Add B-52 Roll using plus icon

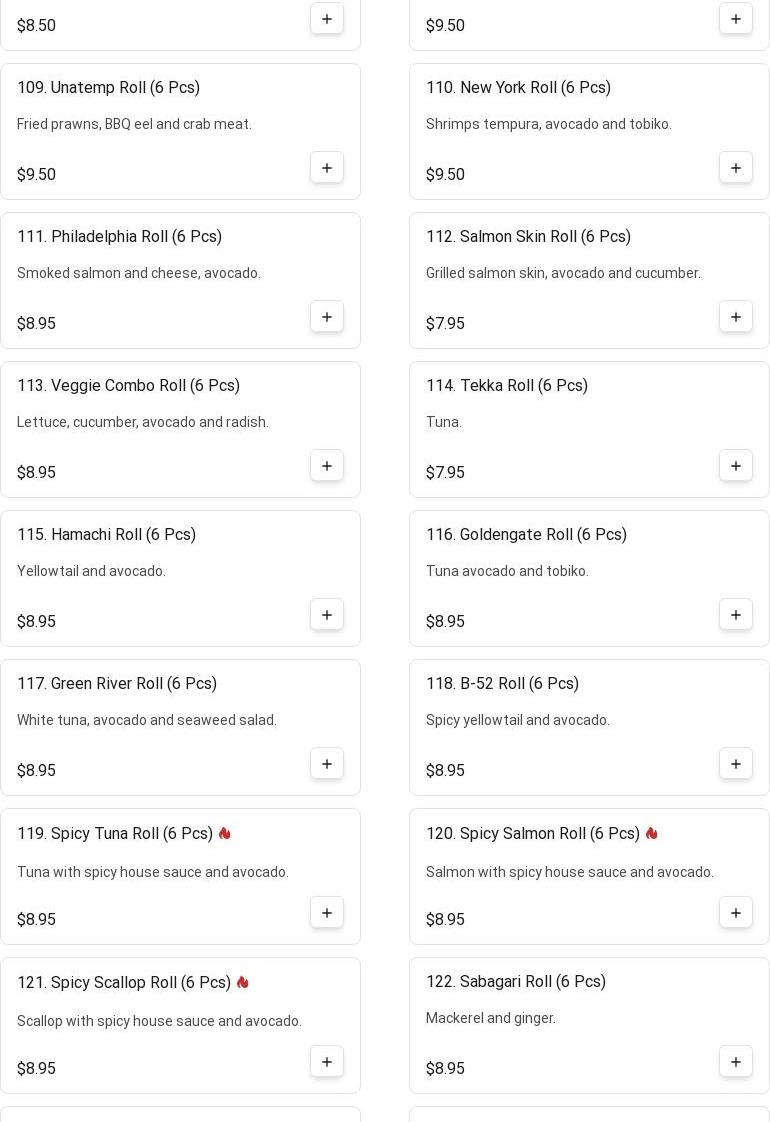click(736, 764)
